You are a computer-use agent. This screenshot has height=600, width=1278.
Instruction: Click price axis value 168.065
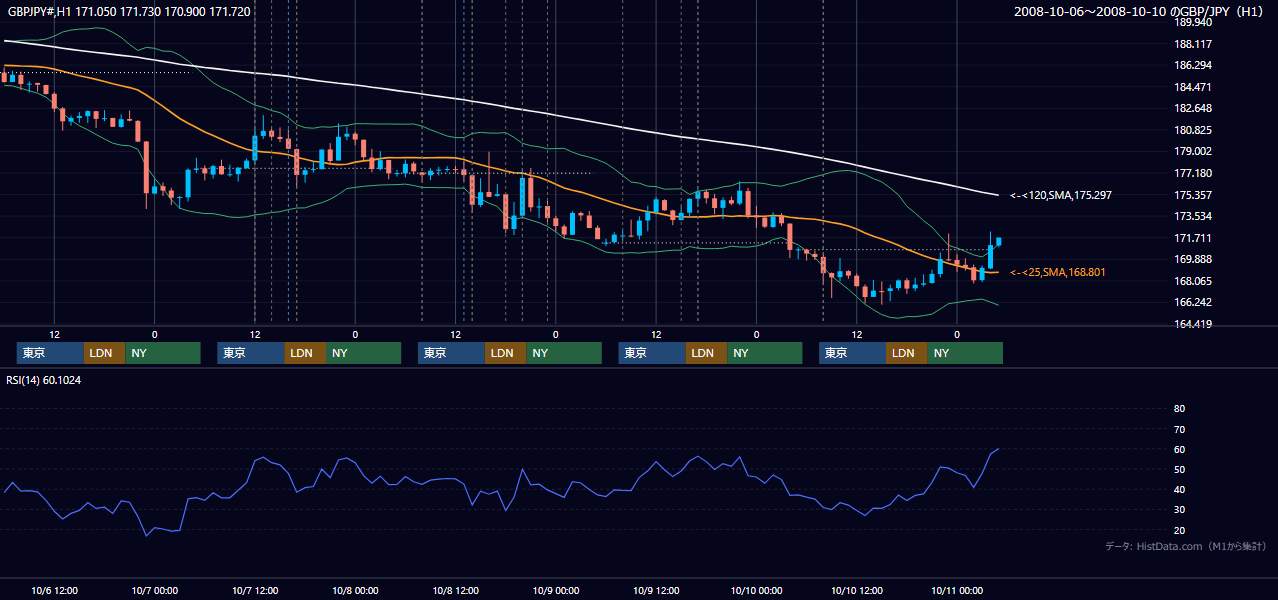pyautogui.click(x=1194, y=281)
